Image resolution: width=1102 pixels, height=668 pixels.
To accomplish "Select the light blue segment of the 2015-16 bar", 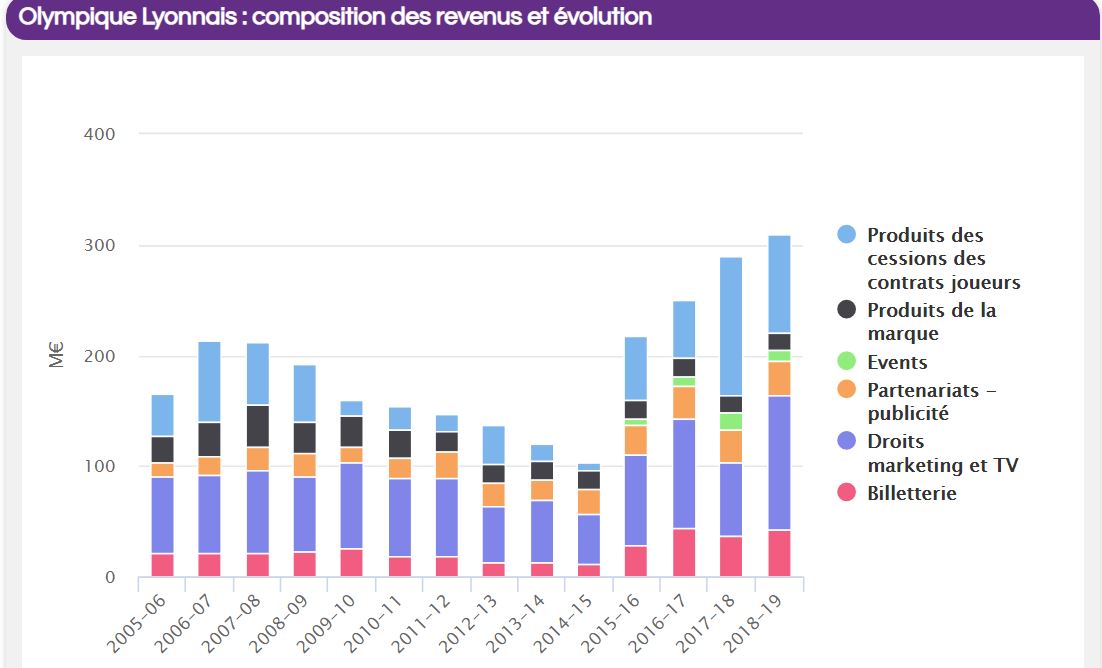I will click(x=636, y=369).
